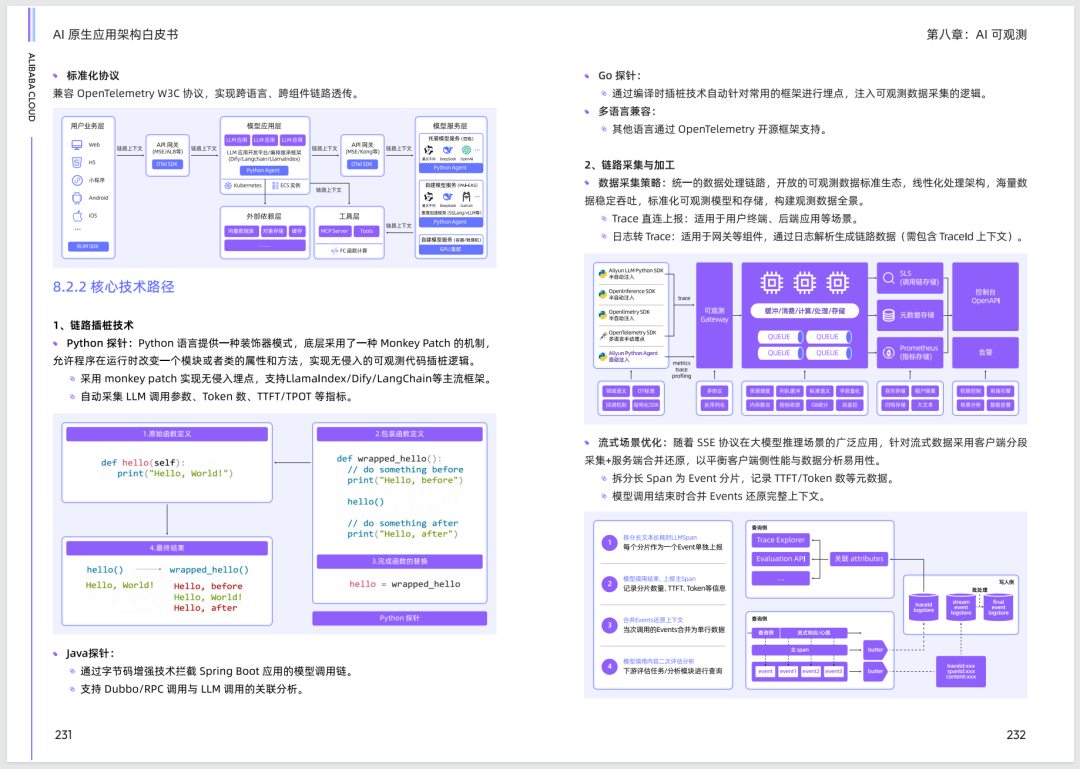This screenshot has height=769, width=1080.
Task: Click the Tools block in 工具层
Action: point(366,232)
